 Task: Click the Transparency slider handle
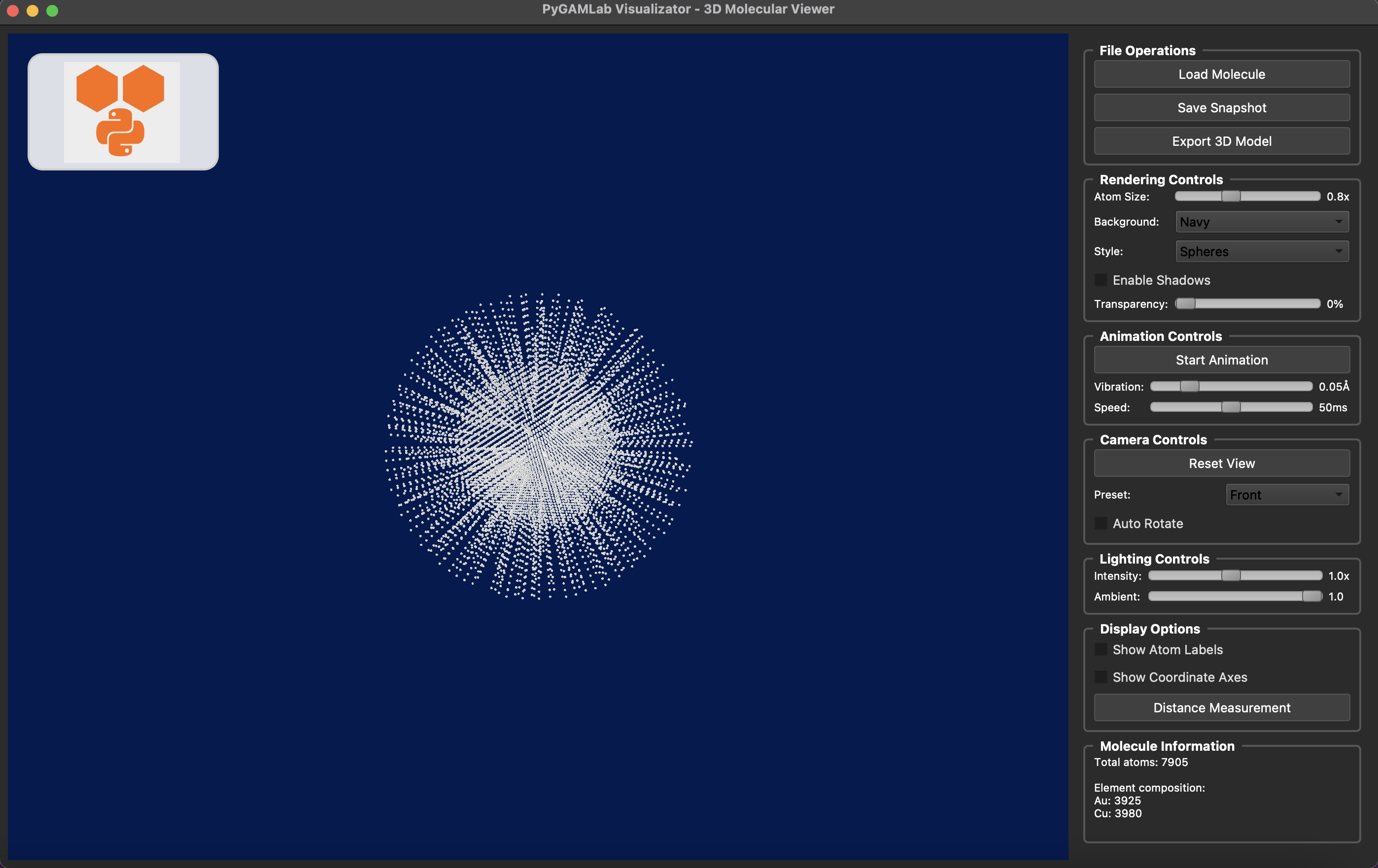[1185, 303]
